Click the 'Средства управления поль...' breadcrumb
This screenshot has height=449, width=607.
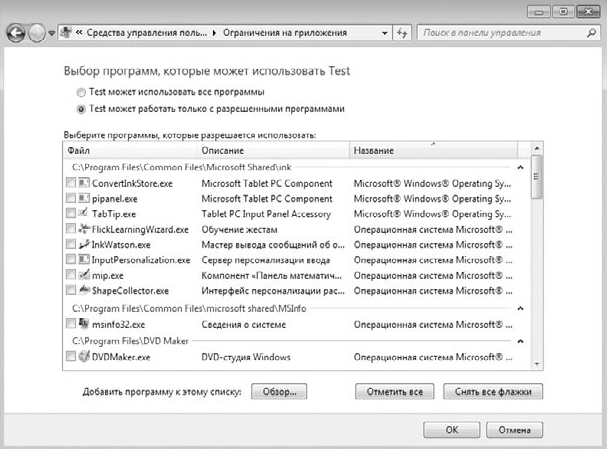click(147, 33)
